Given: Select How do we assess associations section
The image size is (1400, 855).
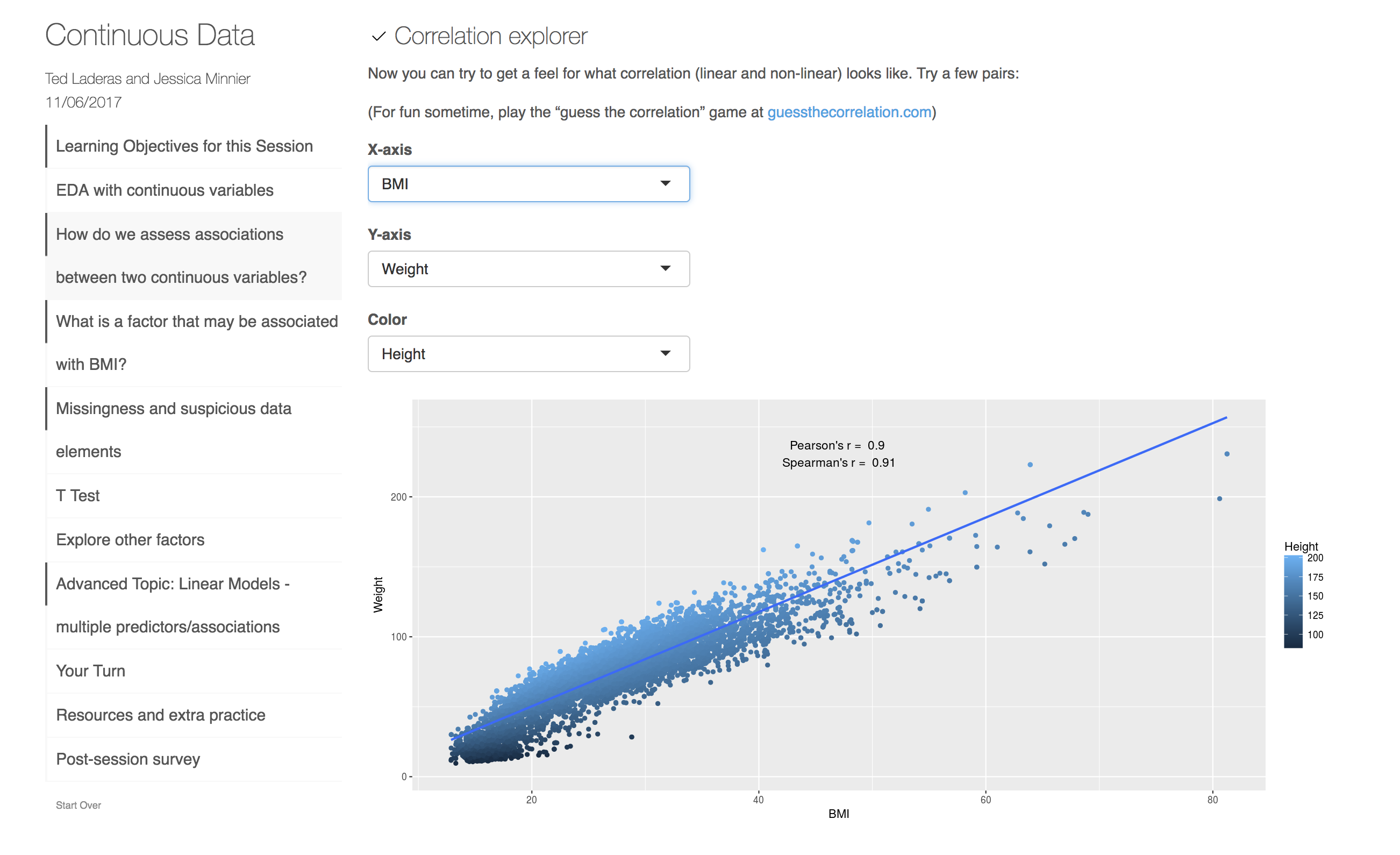Looking at the screenshot, I should (x=194, y=255).
